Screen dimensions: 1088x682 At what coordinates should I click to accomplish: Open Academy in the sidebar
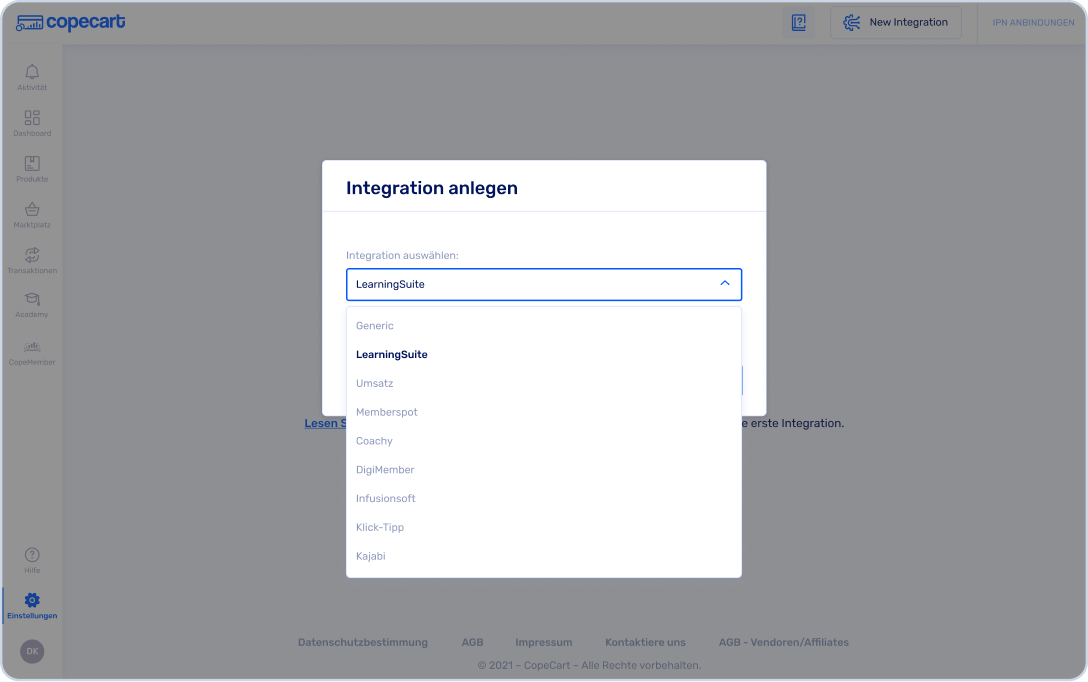(x=32, y=305)
